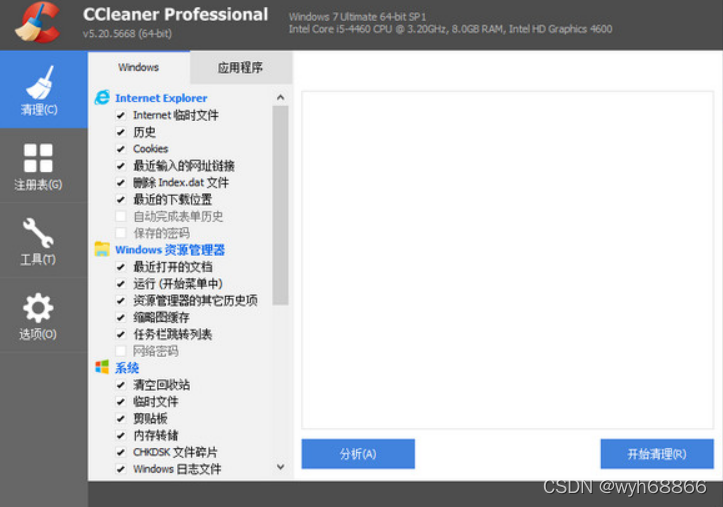Uncheck Internet 临时文件 checkbox
723x507 pixels.
coord(121,115)
